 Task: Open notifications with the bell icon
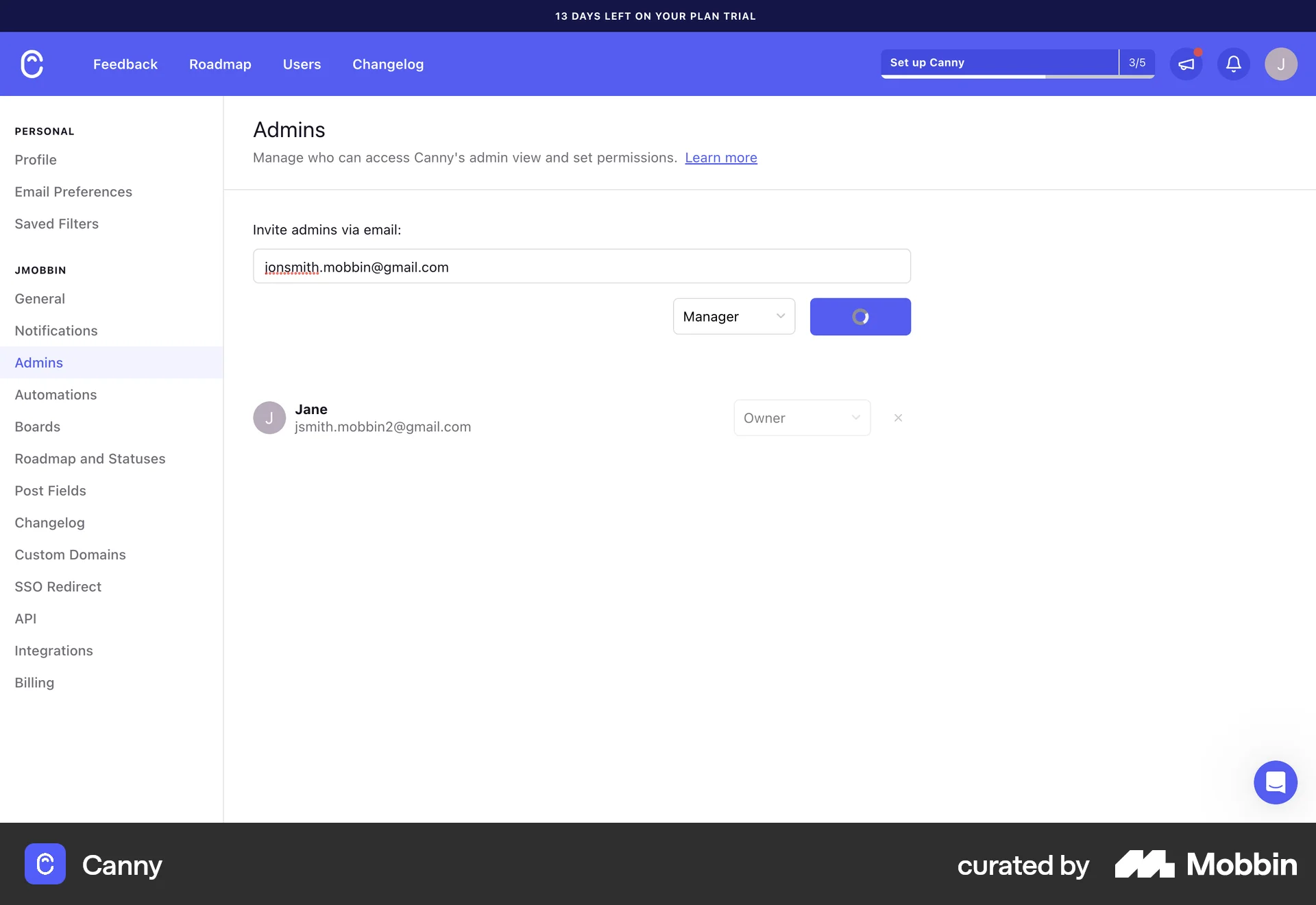tap(1233, 64)
